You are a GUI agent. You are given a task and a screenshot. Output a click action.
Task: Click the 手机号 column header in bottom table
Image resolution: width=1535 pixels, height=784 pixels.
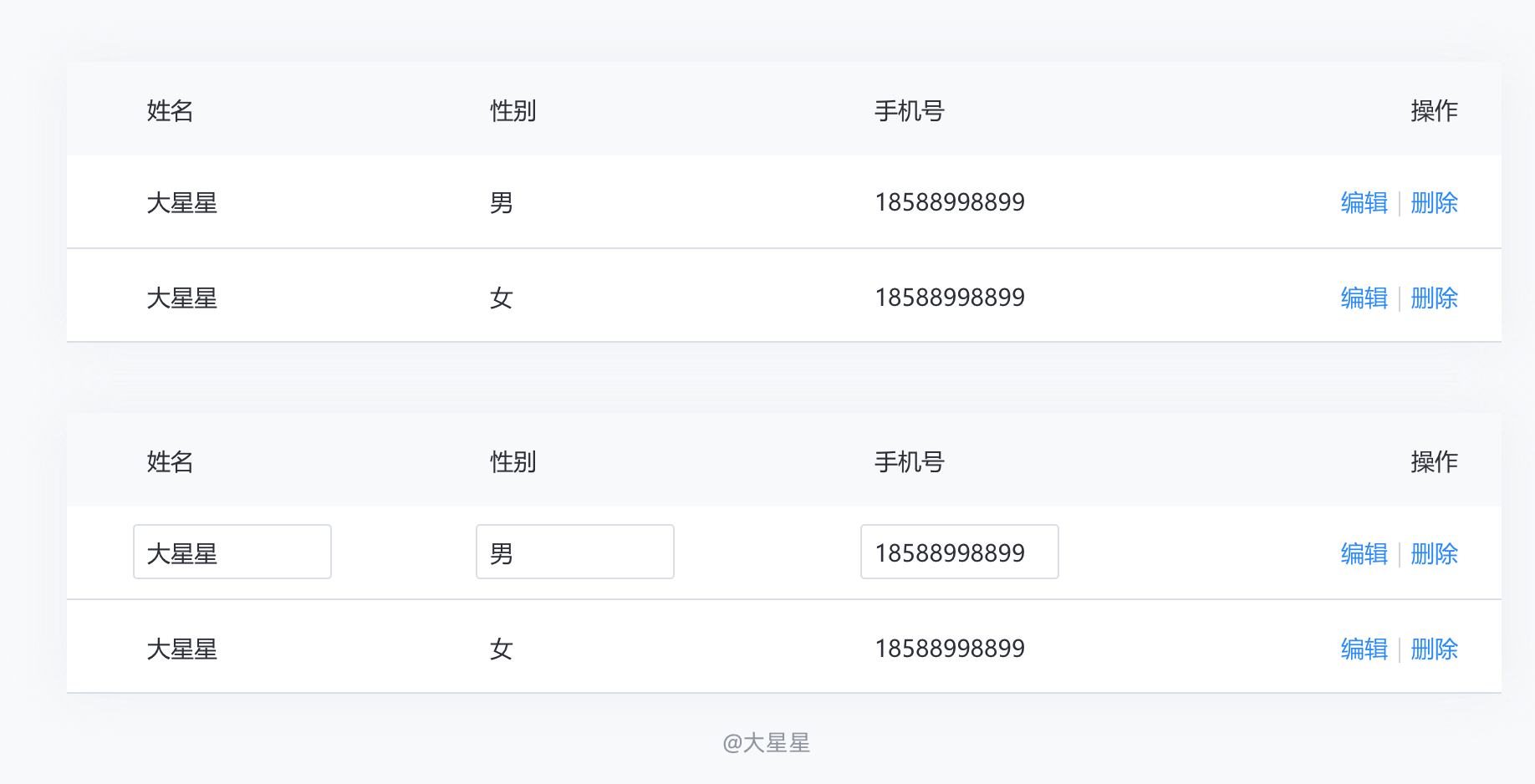coord(910,461)
